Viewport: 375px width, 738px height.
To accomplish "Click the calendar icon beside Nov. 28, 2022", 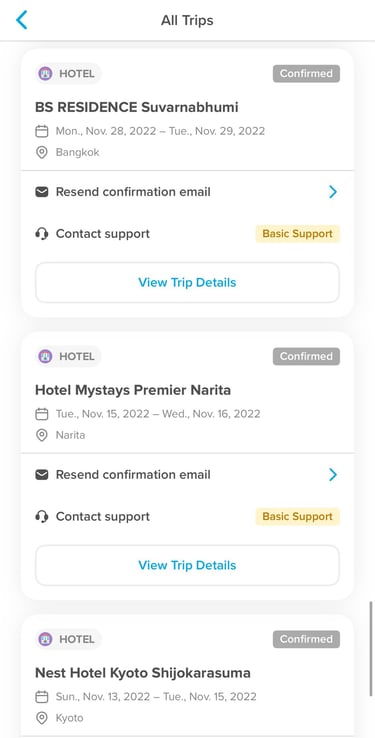I will point(42,131).
